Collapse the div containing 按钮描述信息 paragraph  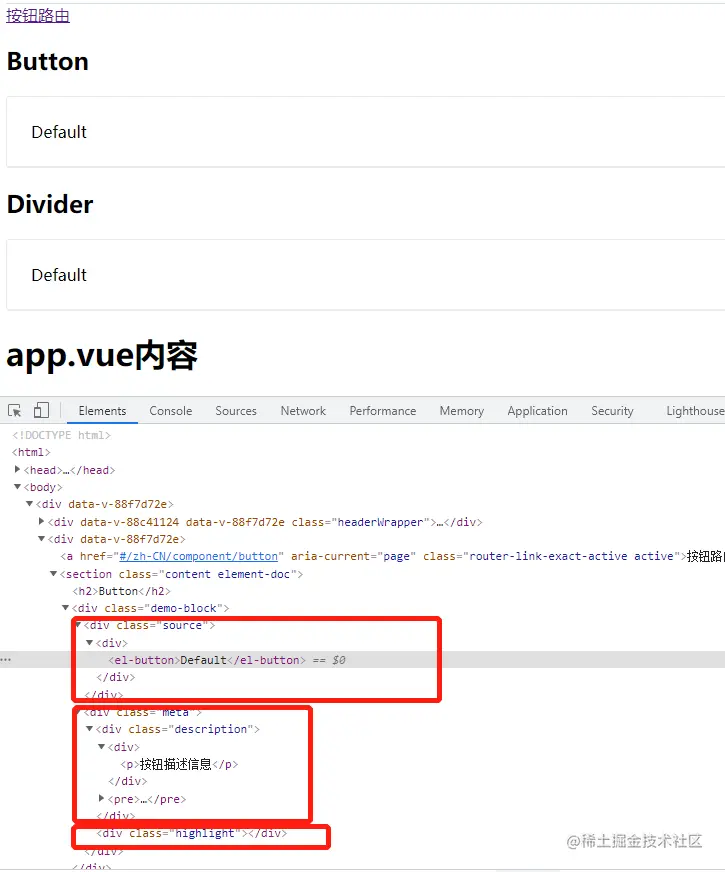point(101,747)
